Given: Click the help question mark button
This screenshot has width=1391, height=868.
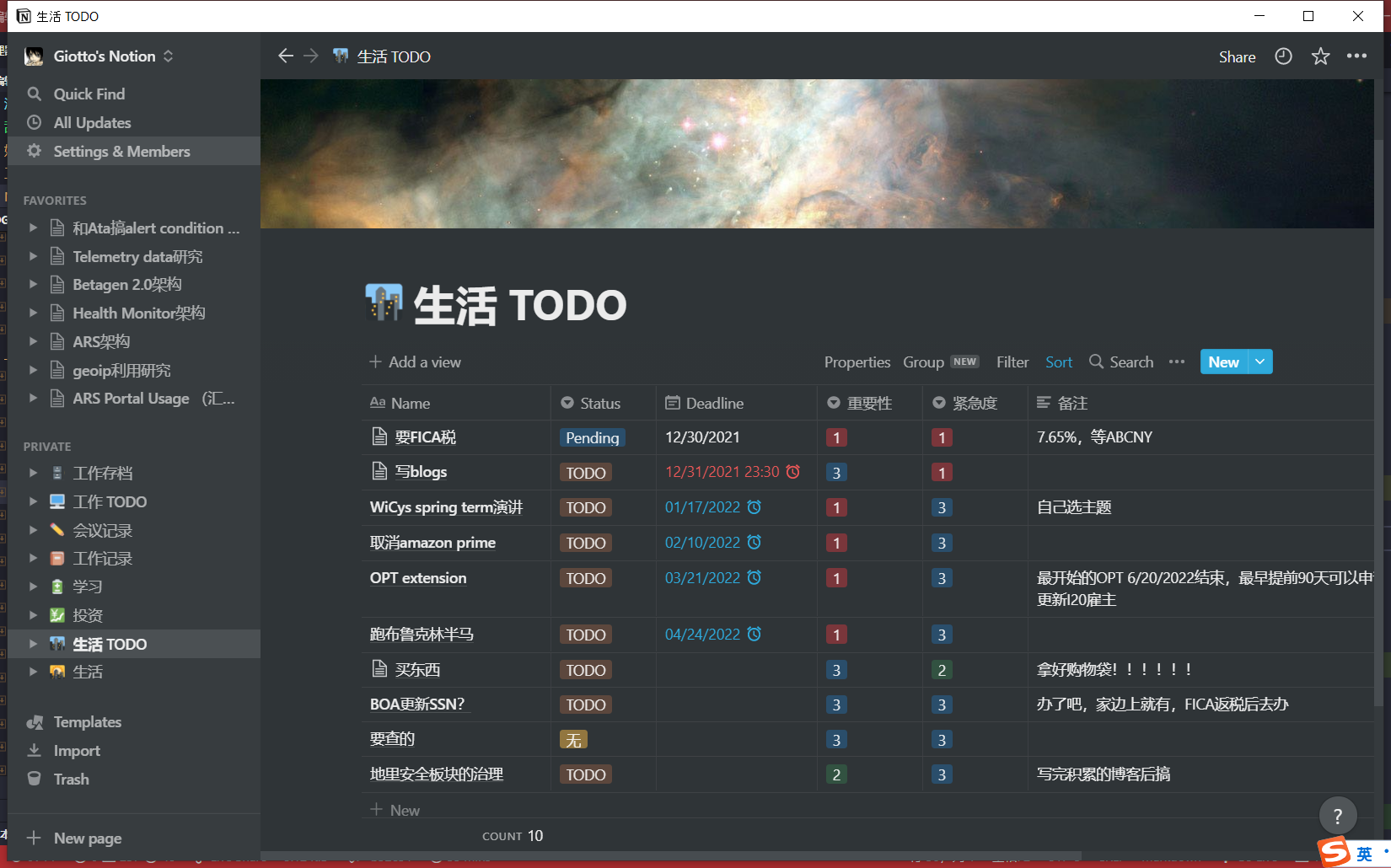Looking at the screenshot, I should point(1337,816).
